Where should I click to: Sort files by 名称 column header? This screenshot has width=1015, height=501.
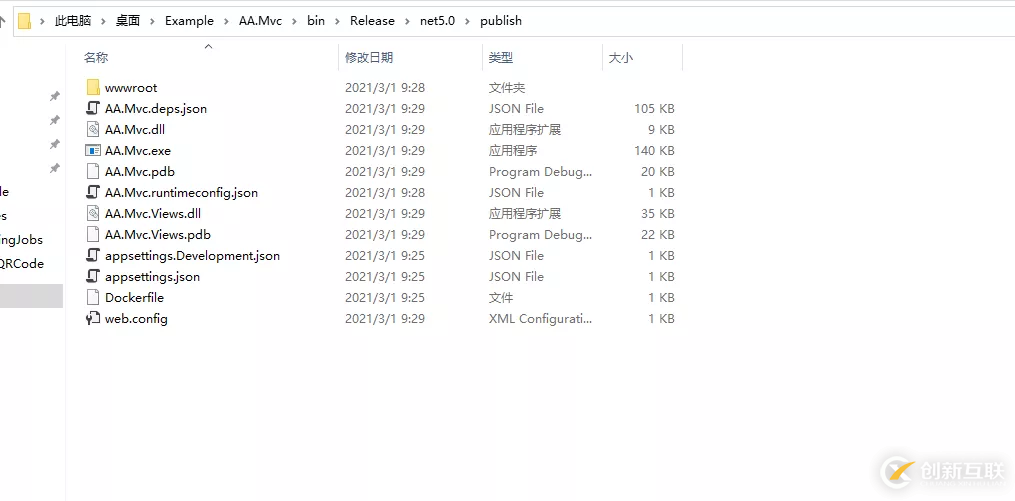[96, 58]
